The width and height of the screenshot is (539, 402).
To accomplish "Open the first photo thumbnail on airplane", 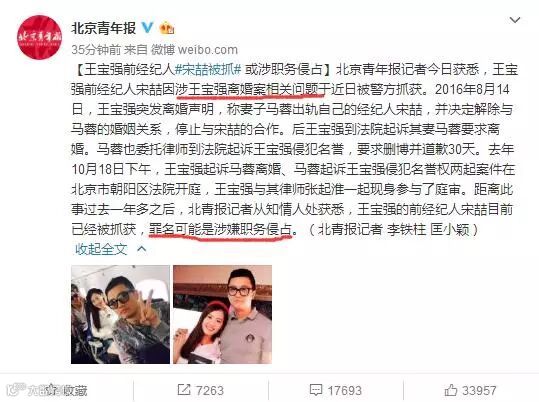I will coord(120,314).
